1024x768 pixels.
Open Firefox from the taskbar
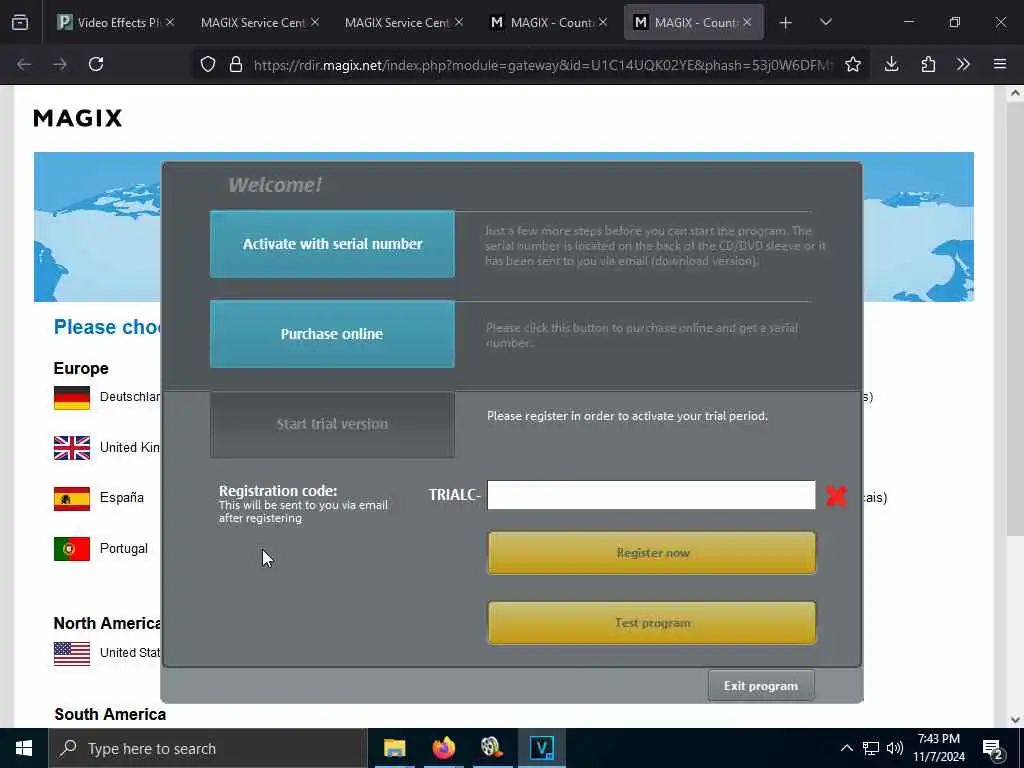(x=443, y=748)
